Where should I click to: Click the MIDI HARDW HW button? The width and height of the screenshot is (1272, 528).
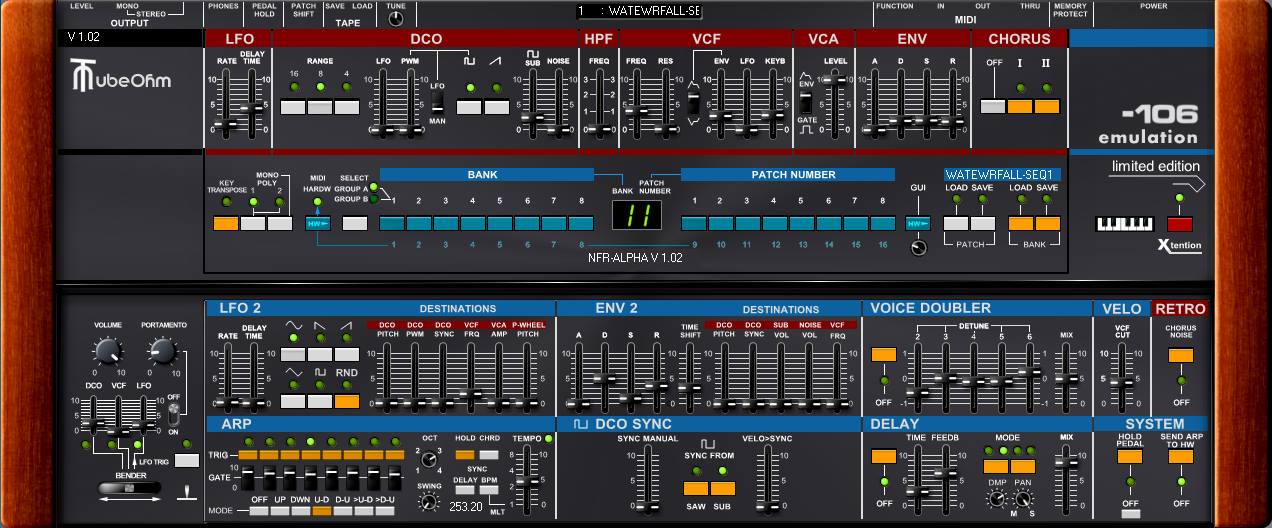point(318,223)
